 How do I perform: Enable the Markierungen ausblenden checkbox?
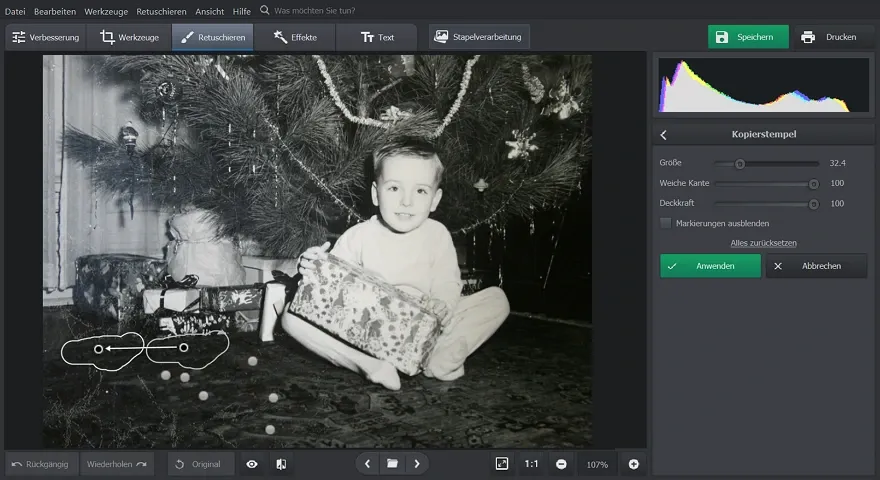[666, 223]
